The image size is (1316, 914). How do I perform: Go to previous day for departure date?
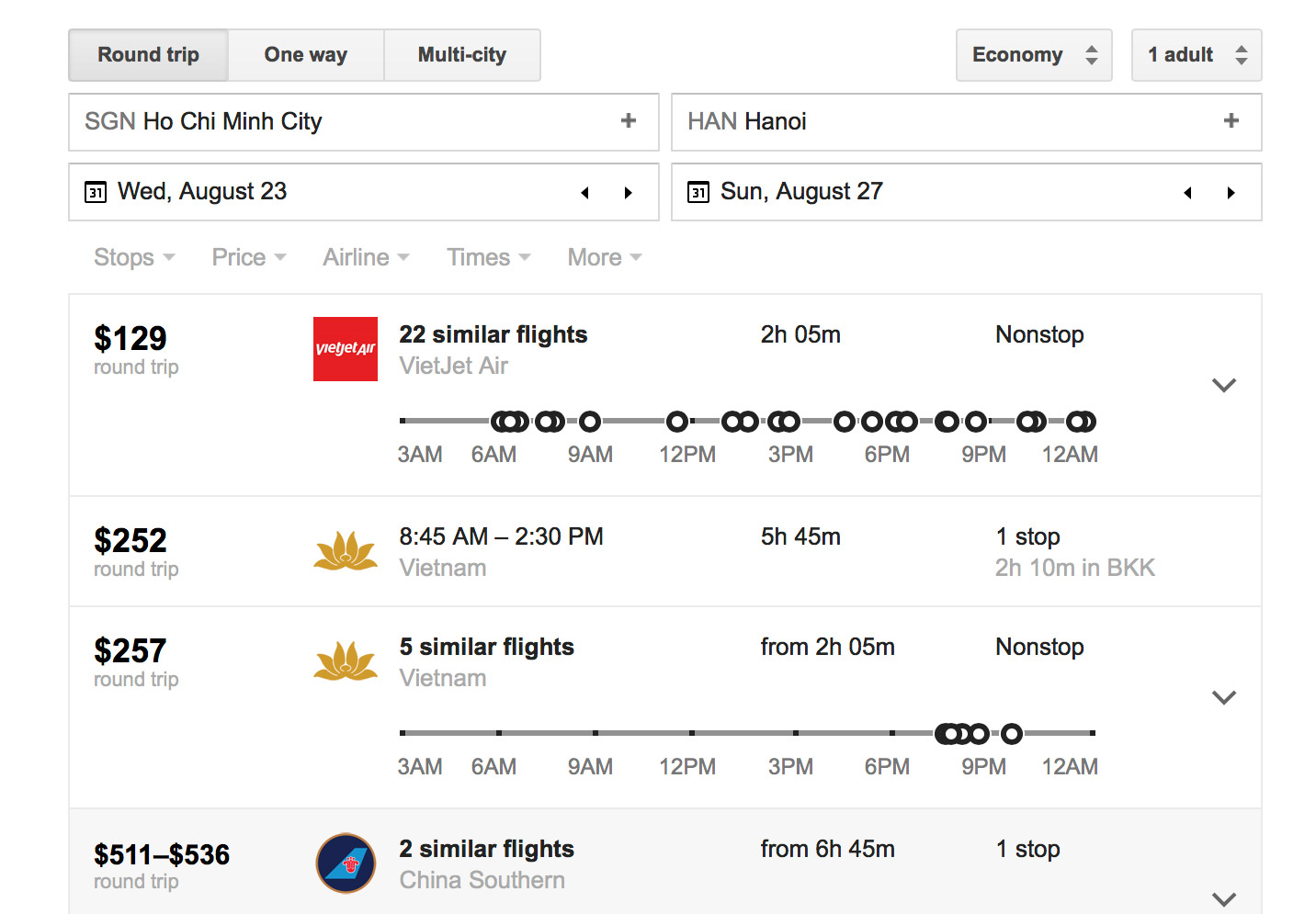pyautogui.click(x=584, y=192)
